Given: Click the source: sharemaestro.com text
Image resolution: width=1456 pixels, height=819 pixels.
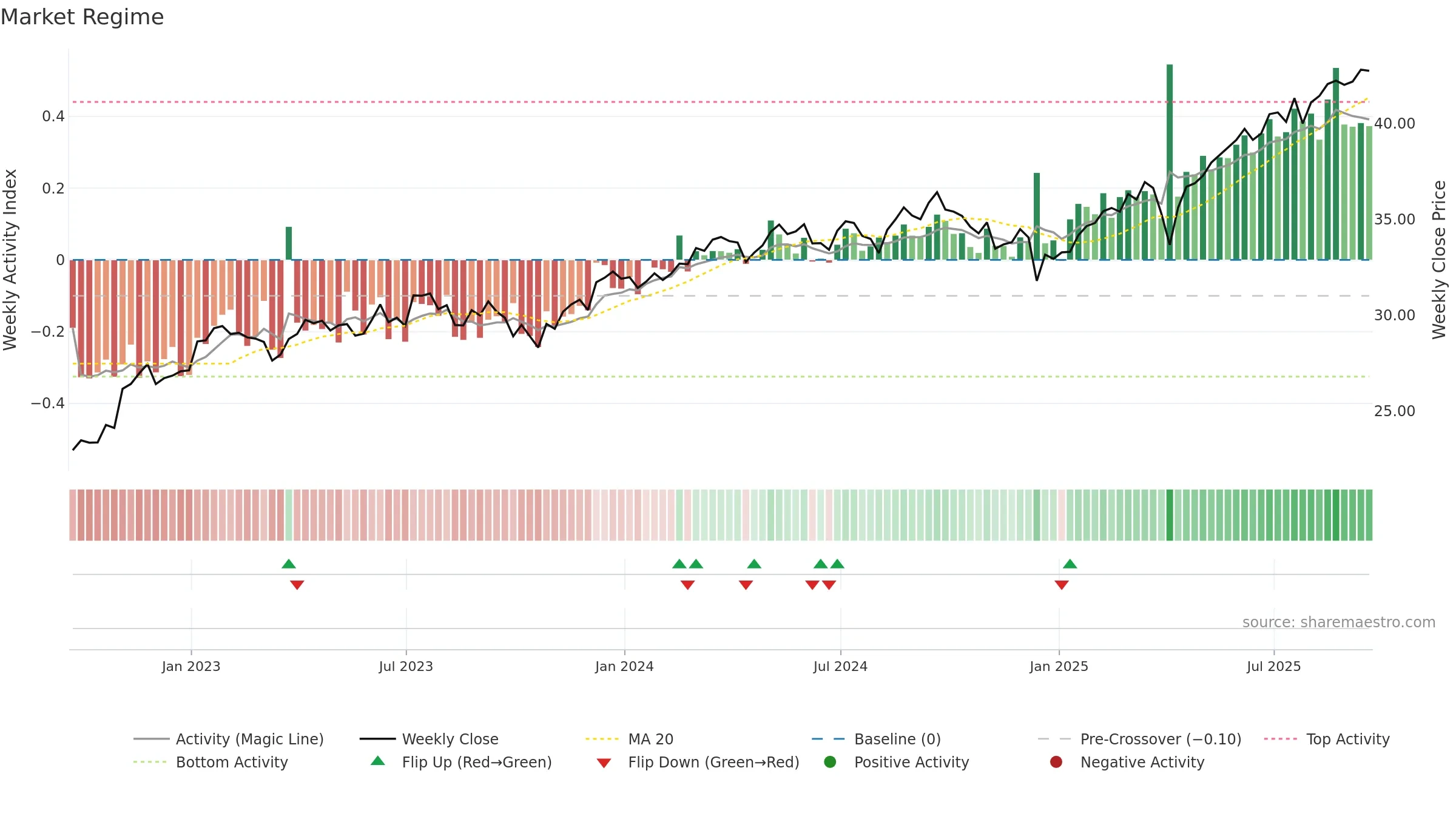Looking at the screenshot, I should [x=1339, y=622].
